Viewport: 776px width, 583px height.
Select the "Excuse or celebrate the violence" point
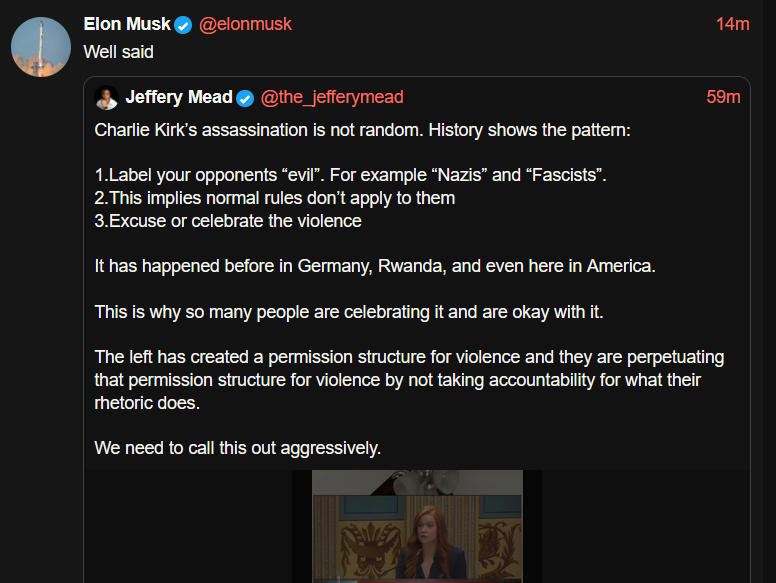(x=228, y=221)
